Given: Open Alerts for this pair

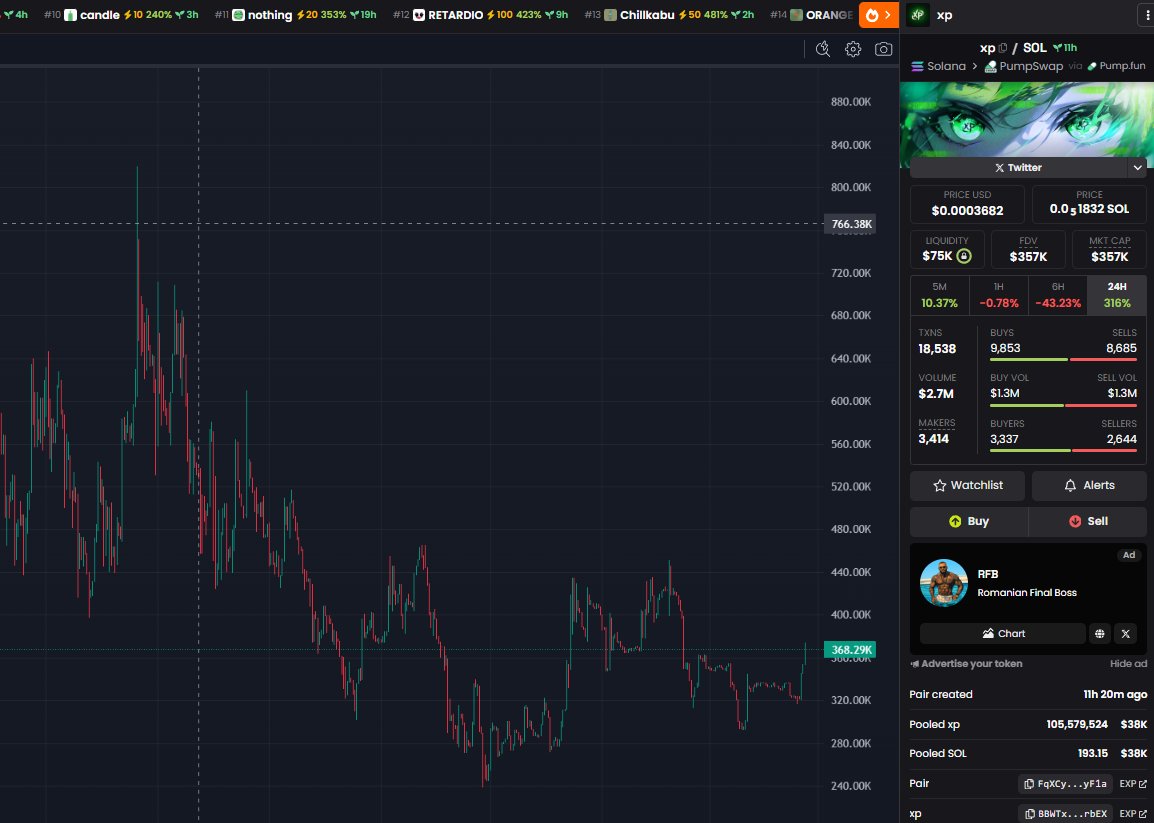Looking at the screenshot, I should (1089, 486).
